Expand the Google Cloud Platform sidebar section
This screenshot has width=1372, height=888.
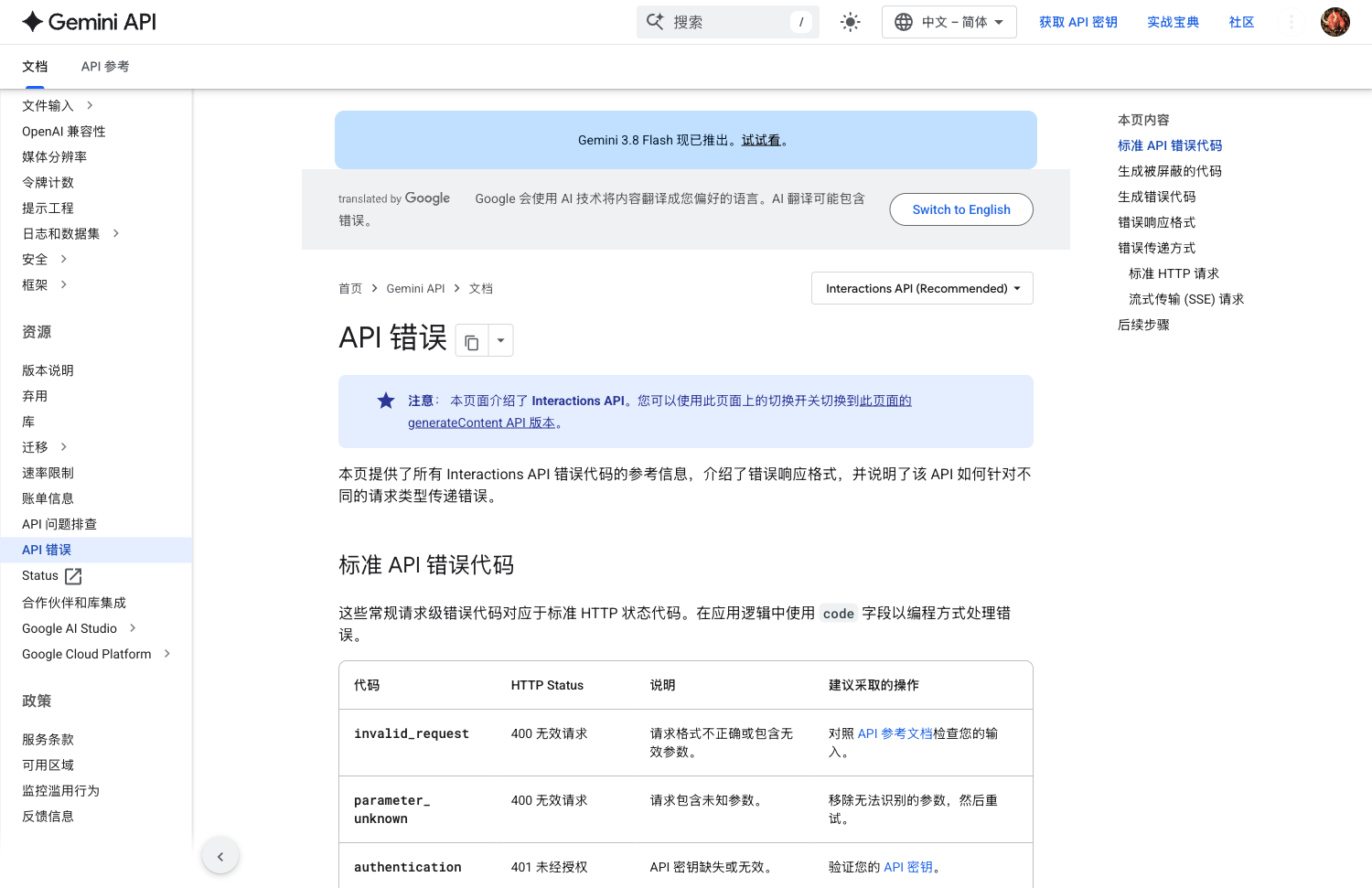(167, 654)
